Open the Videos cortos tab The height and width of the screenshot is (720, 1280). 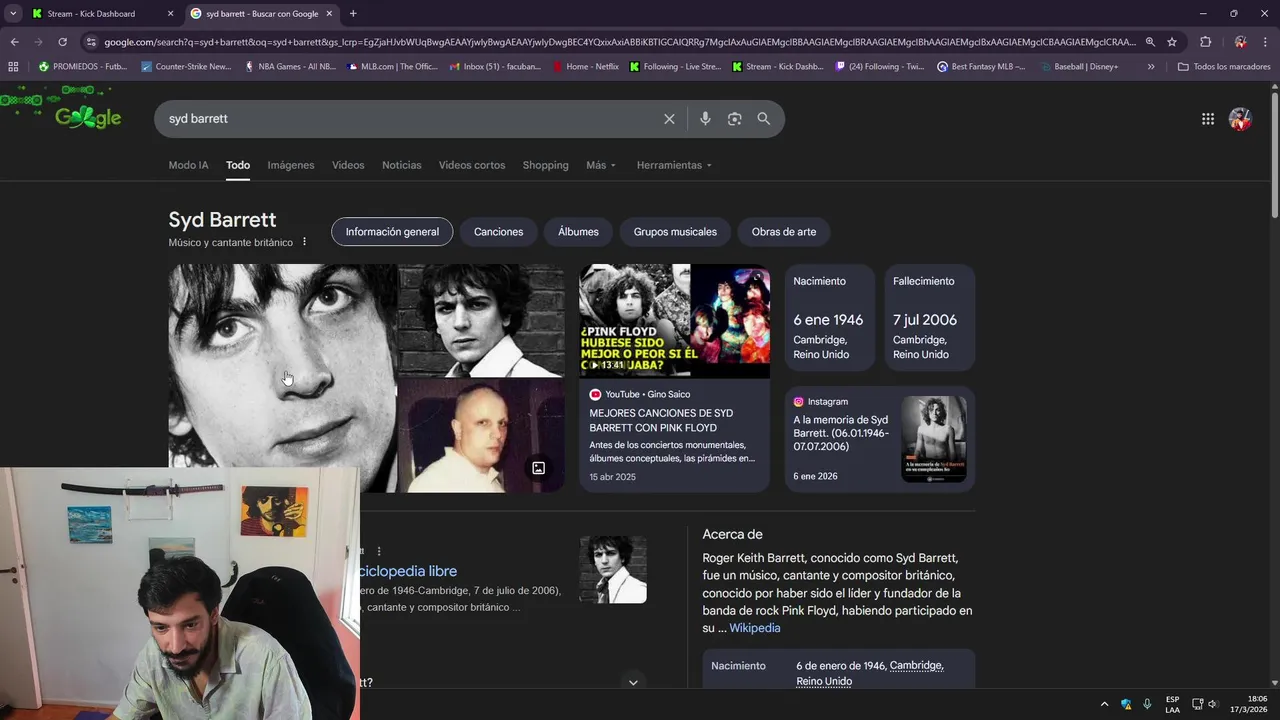coord(472,165)
